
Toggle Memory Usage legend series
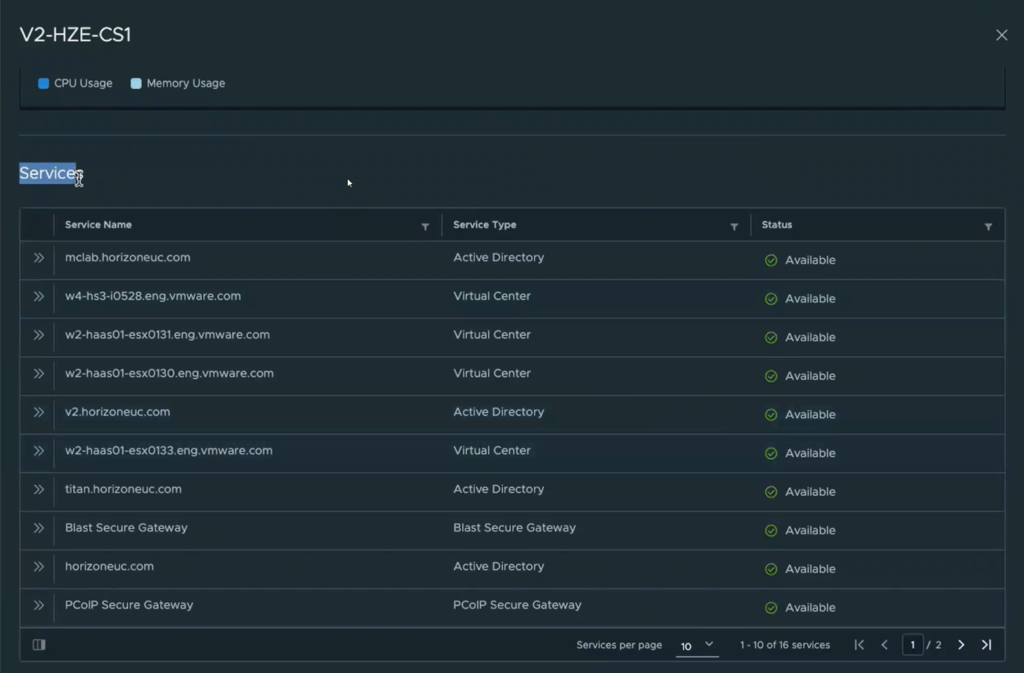click(x=177, y=84)
